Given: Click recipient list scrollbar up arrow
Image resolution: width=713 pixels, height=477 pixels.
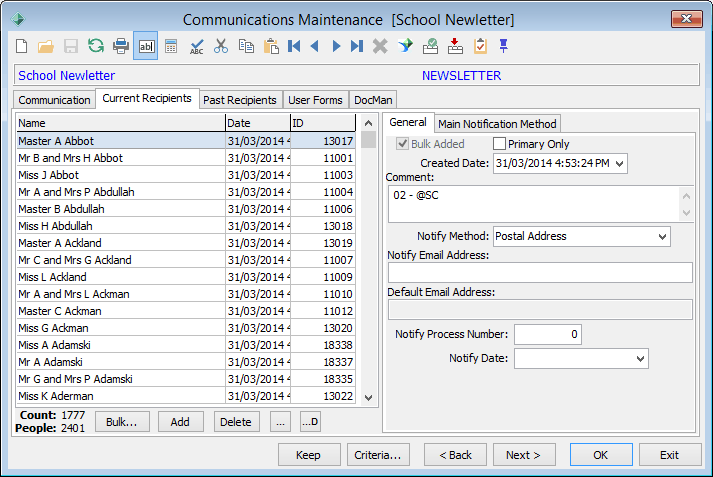Looking at the screenshot, I should 368,123.
